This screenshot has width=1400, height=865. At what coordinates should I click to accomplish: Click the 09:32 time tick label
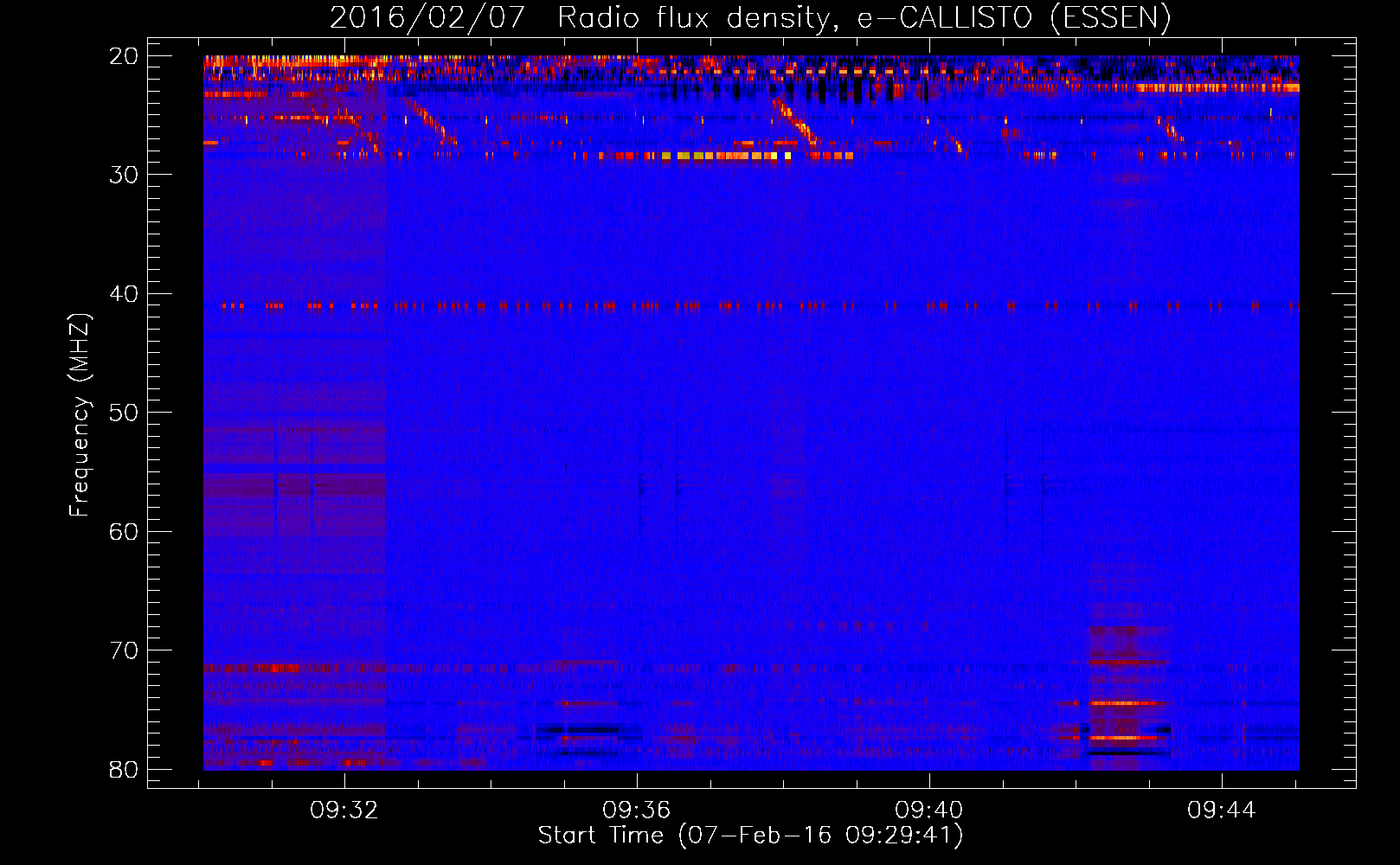coord(344,811)
